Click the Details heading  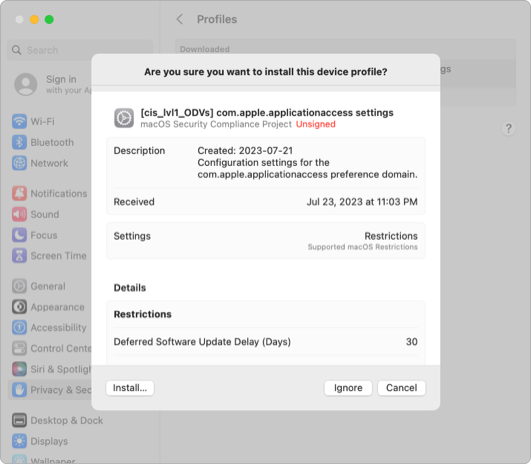coord(130,288)
